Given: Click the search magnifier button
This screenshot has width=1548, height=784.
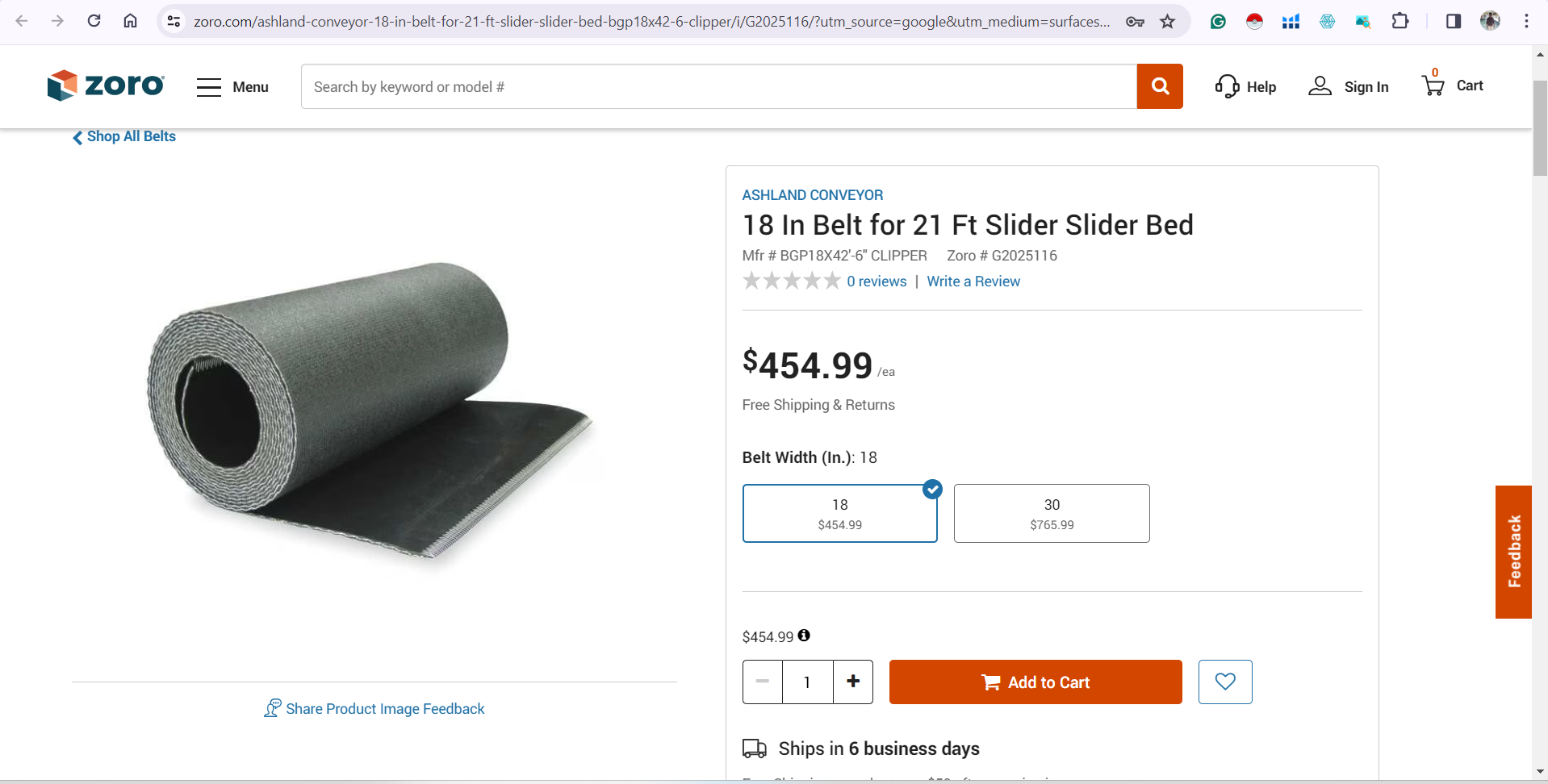Looking at the screenshot, I should coord(1160,86).
